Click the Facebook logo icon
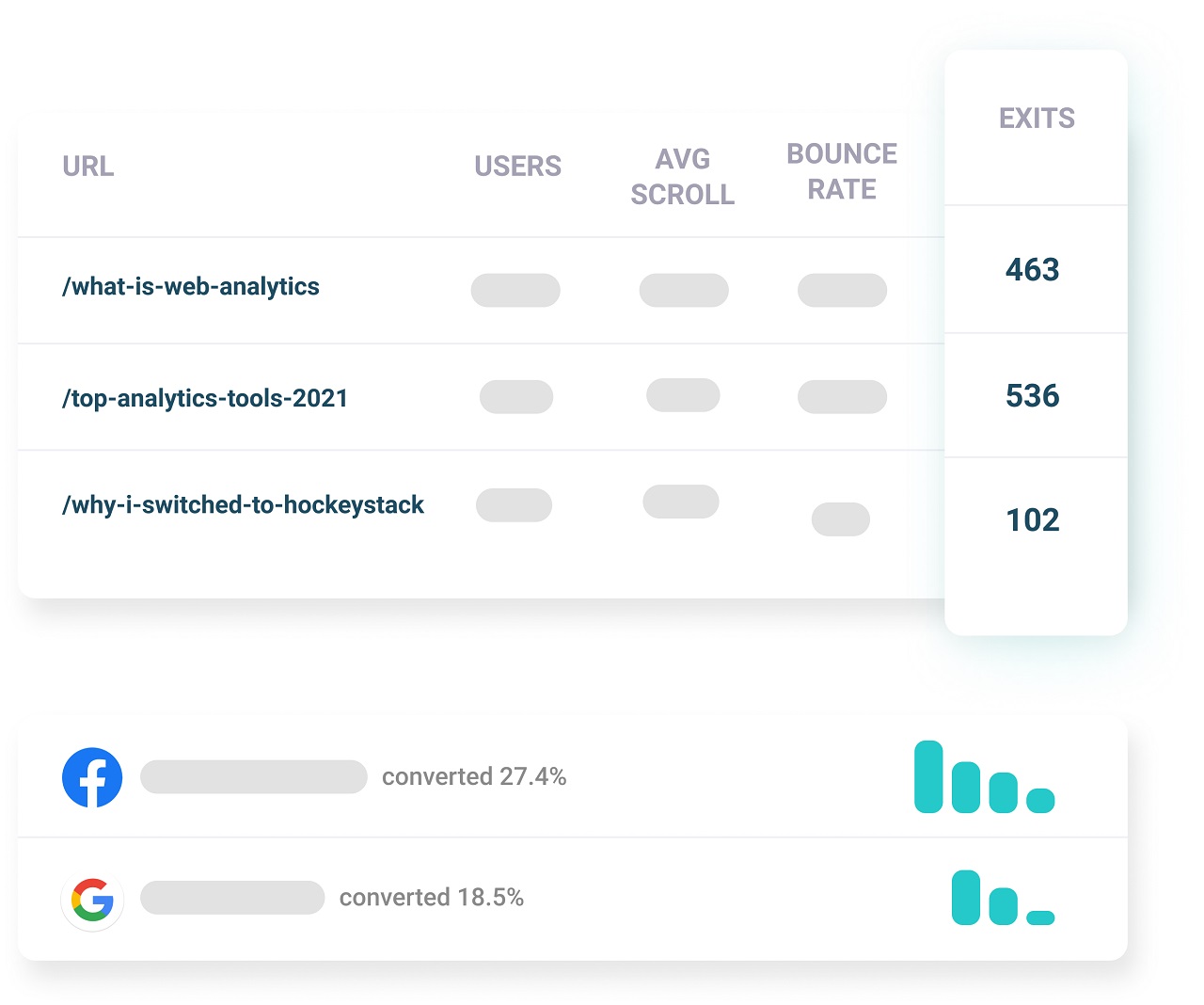 click(92, 777)
